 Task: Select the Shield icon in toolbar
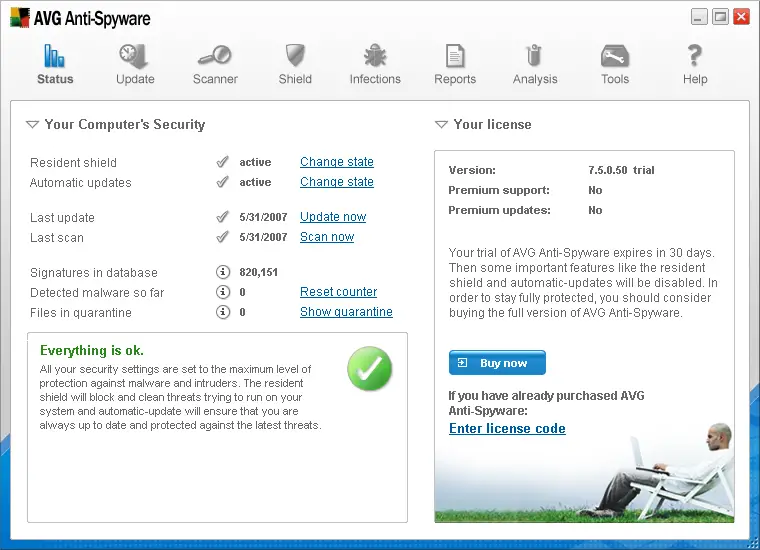coord(295,56)
